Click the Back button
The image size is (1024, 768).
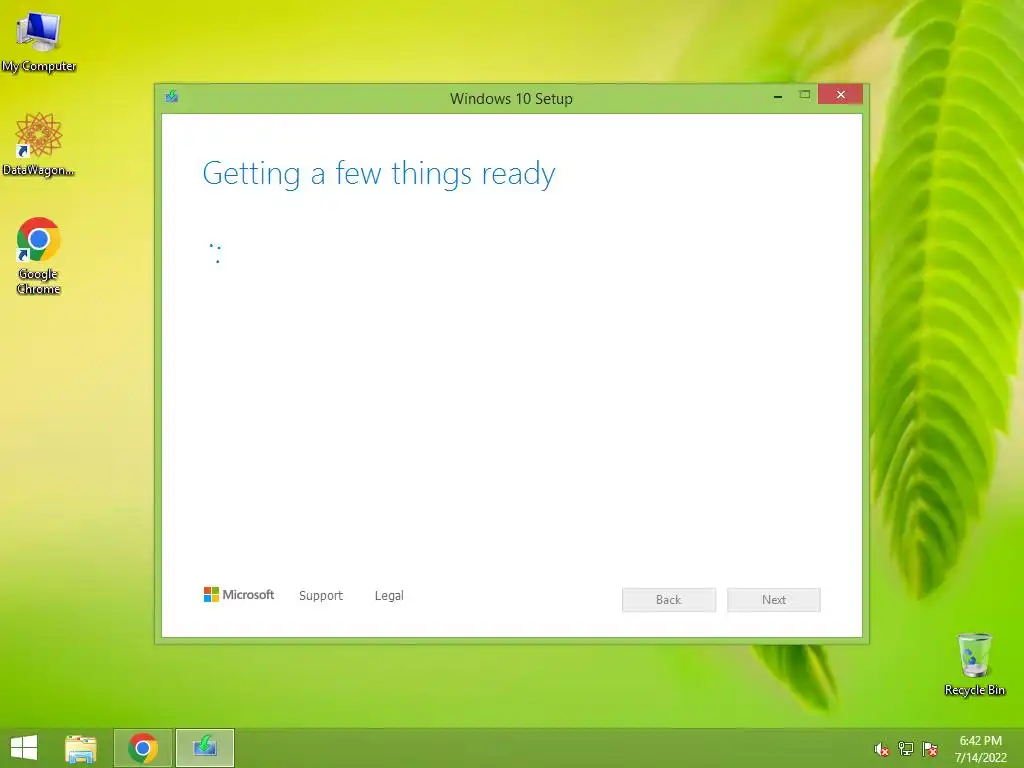[669, 600]
